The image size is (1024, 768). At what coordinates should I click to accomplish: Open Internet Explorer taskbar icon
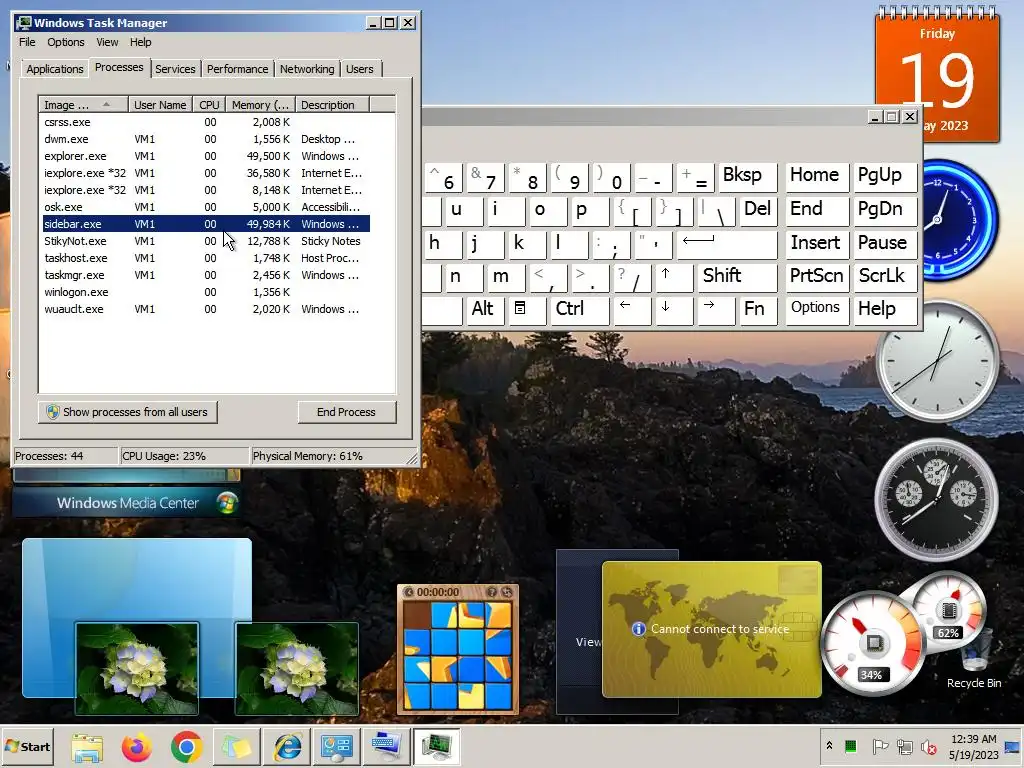[287, 747]
